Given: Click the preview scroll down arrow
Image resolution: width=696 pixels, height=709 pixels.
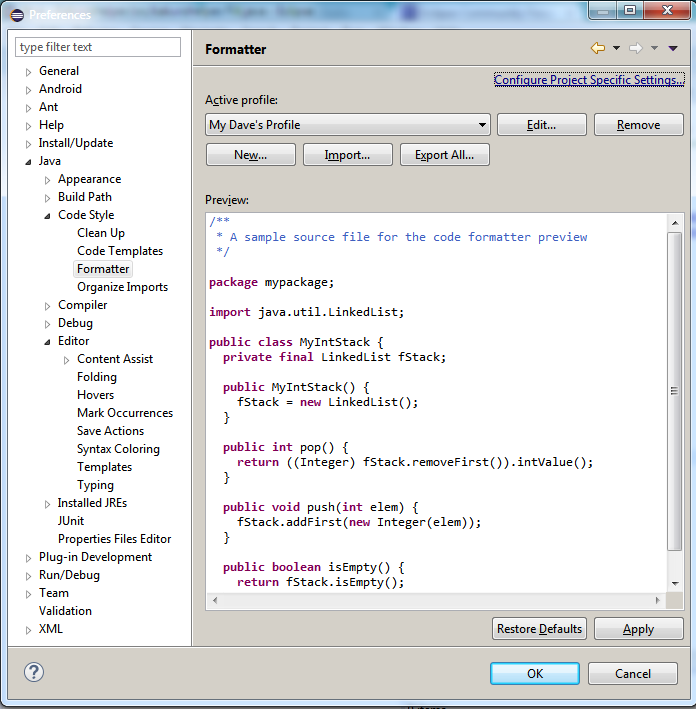Looking at the screenshot, I should 675,583.
